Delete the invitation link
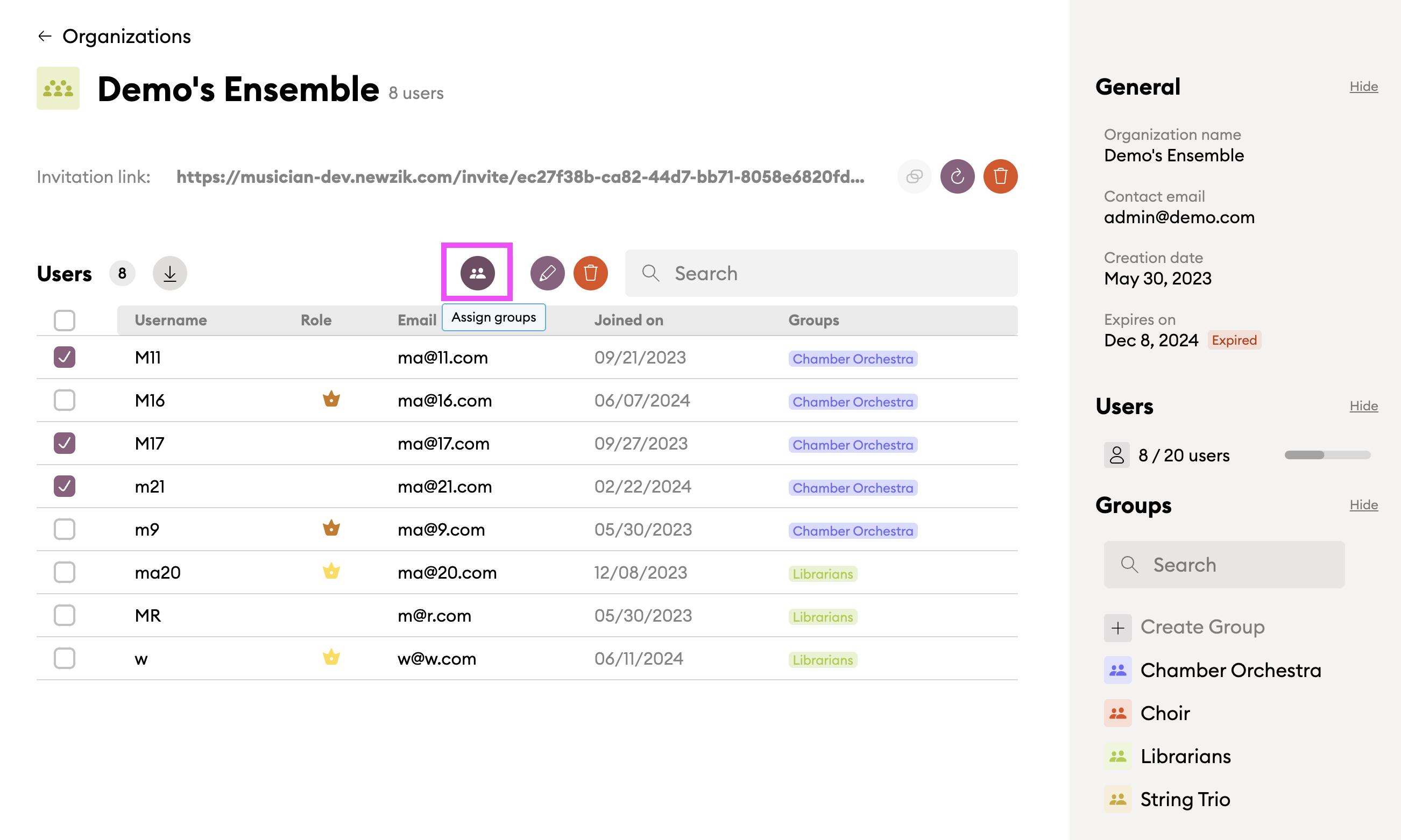The image size is (1401, 840). pos(1000,176)
